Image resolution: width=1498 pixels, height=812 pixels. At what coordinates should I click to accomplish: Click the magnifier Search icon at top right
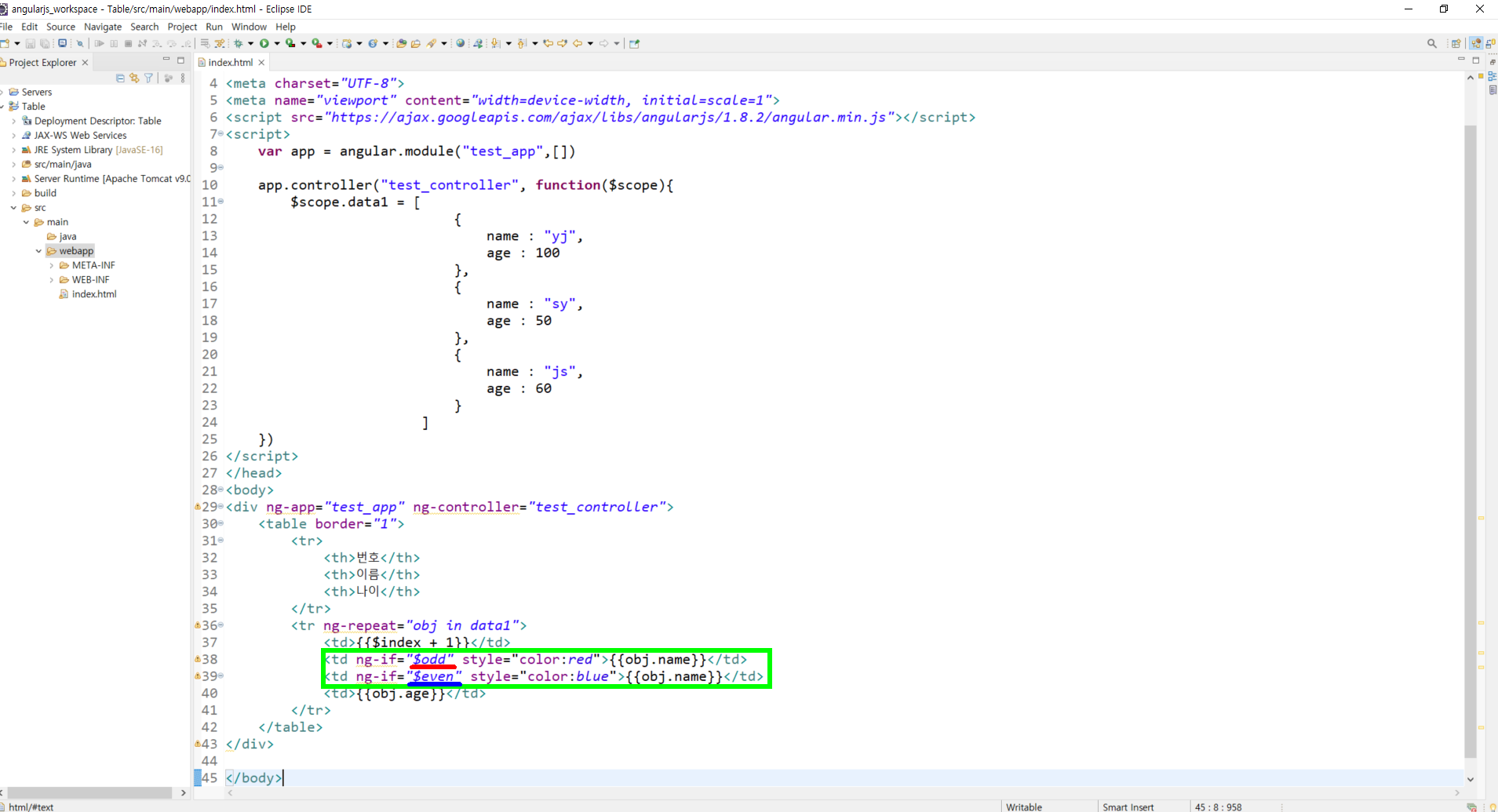tap(1432, 43)
